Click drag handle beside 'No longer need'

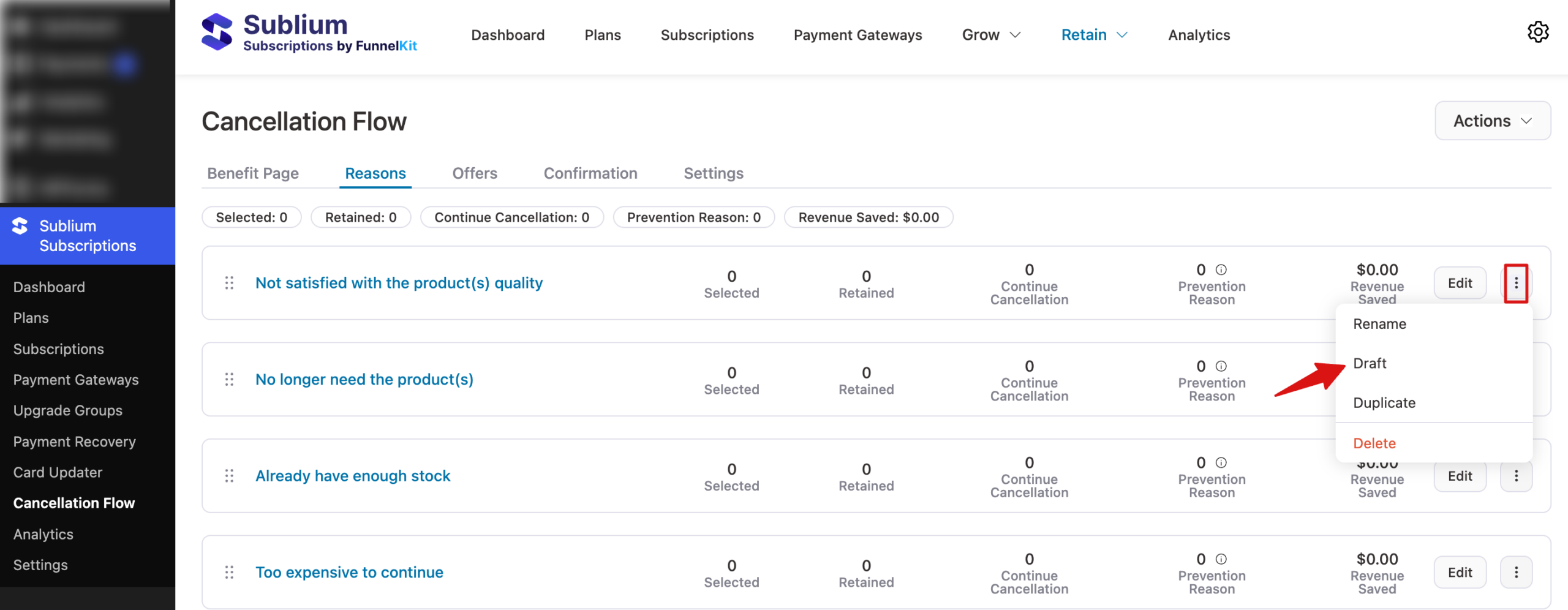229,380
